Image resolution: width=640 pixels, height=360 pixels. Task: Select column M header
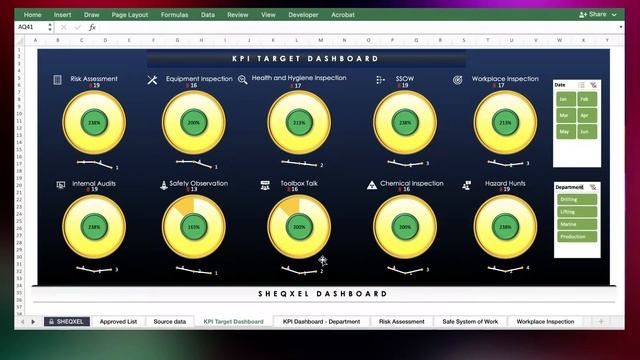tap(321, 40)
